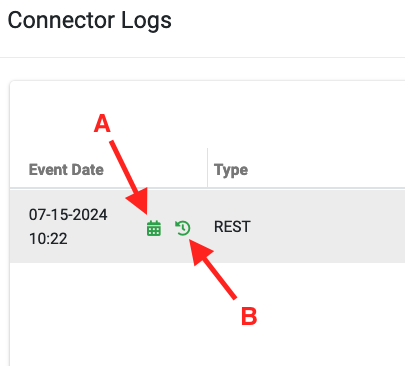Click the word Connector in the title
The image size is (405, 366).
pos(61,20)
